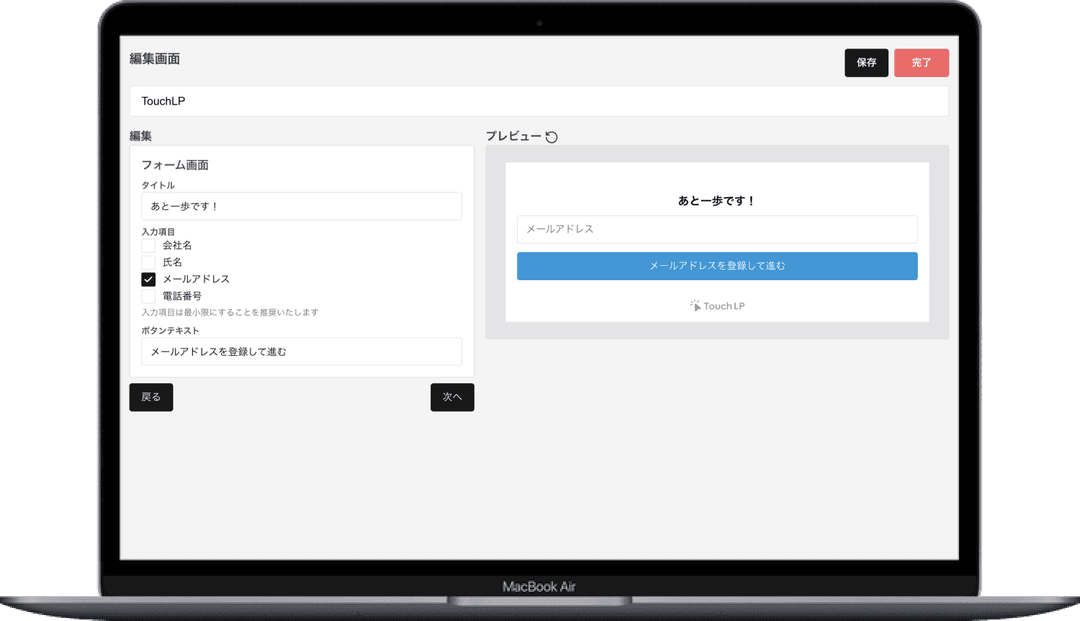Click the タイトル field containing あと一歩です！
The width and height of the screenshot is (1080, 621).
301,206
